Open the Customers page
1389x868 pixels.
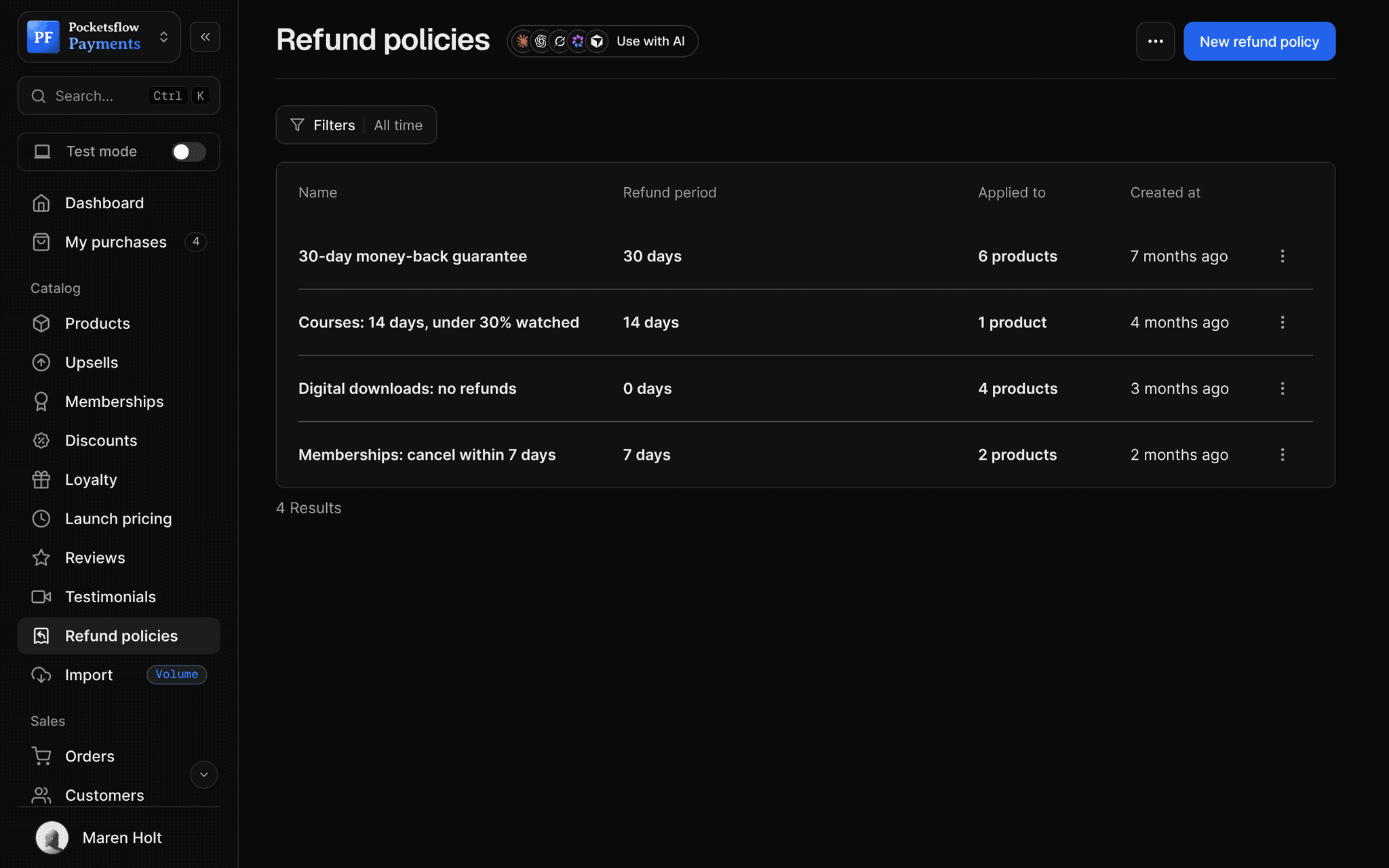104,795
